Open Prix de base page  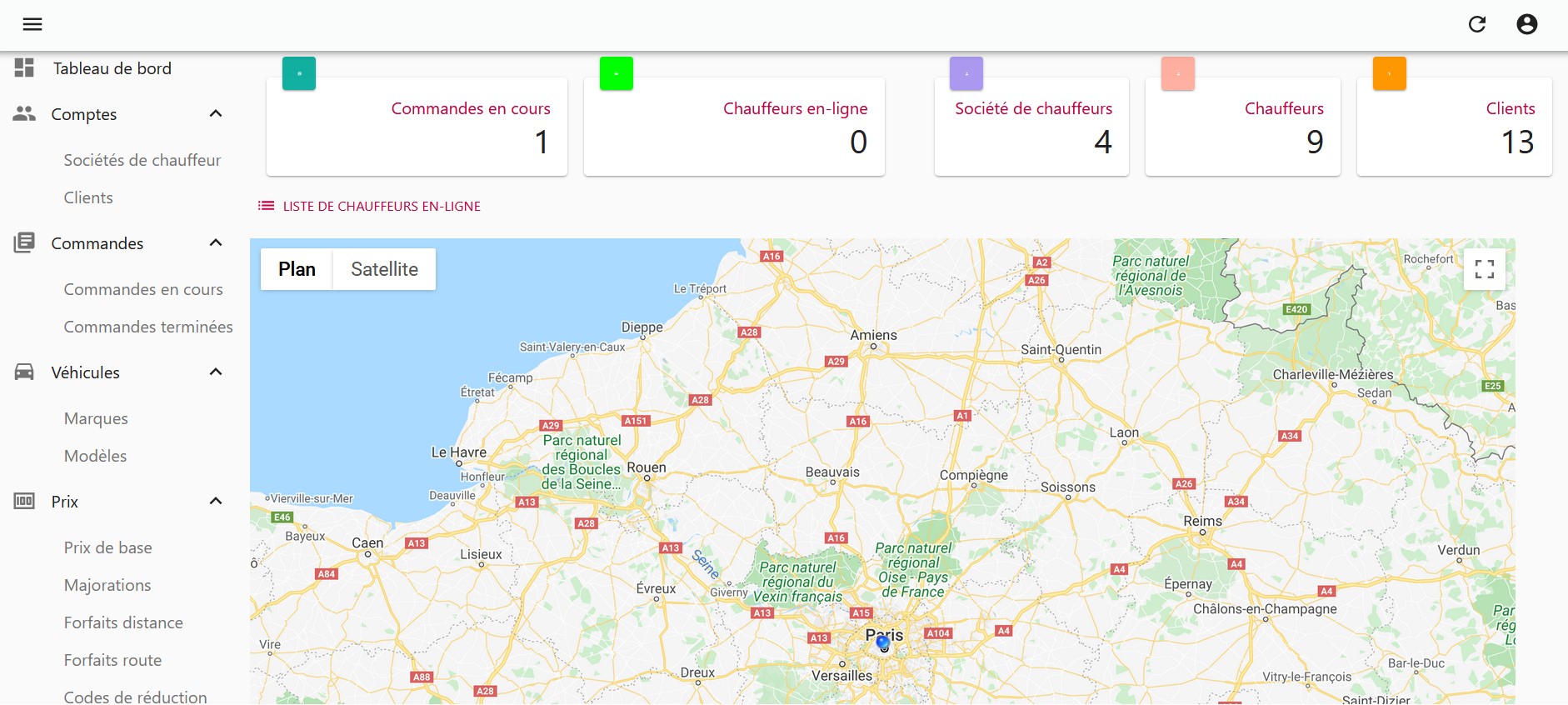[x=108, y=547]
